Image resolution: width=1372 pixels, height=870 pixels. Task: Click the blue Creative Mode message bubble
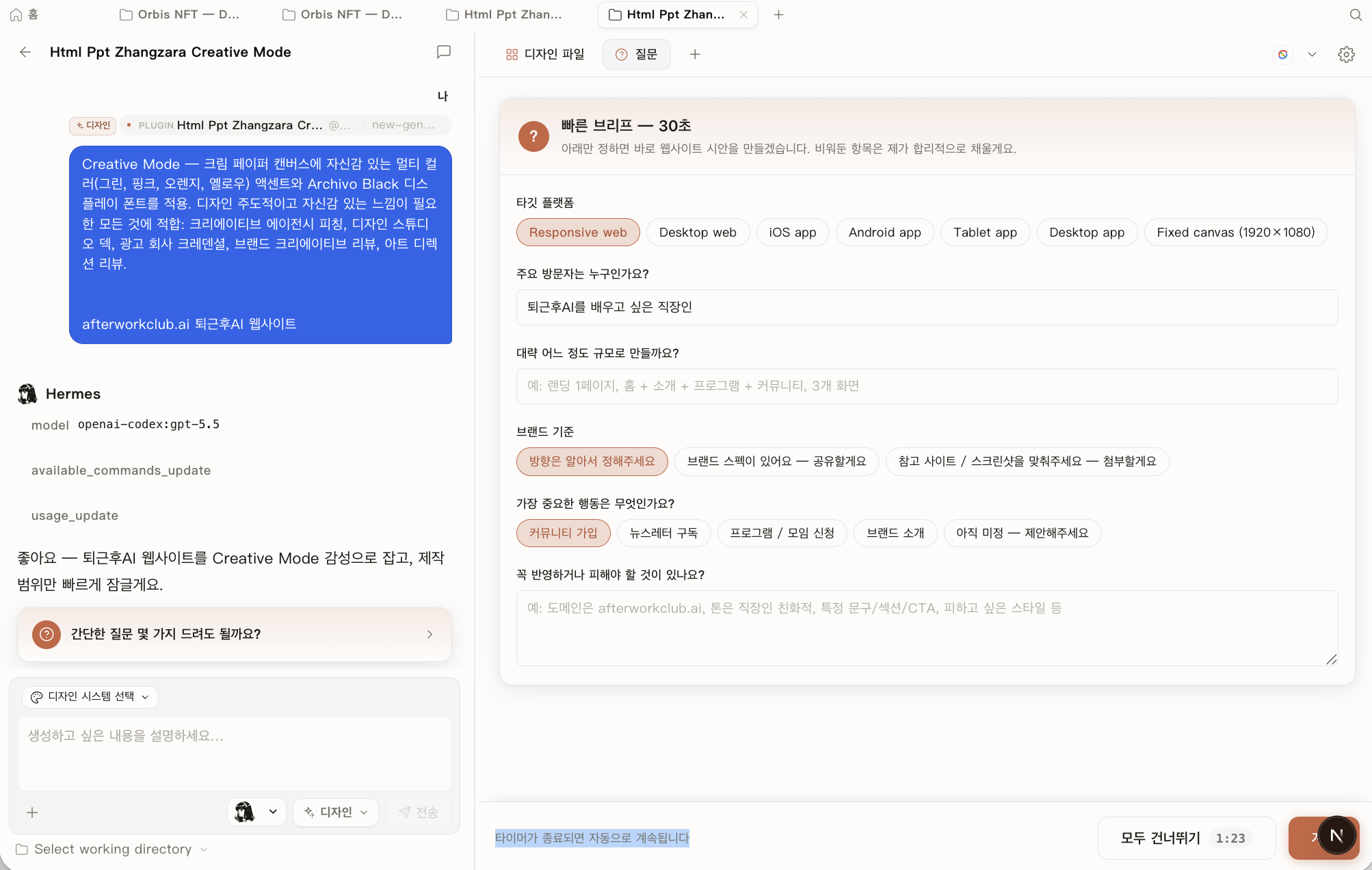pos(261,245)
